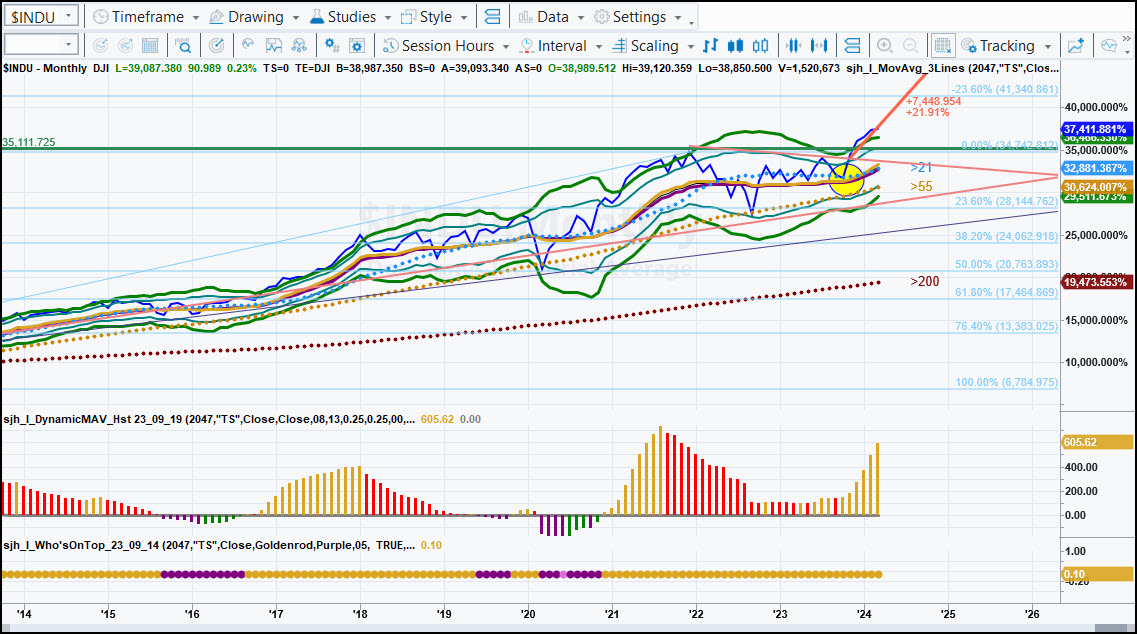Click the >200 moving average label
Screen dimensions: 1137x634
point(925,281)
